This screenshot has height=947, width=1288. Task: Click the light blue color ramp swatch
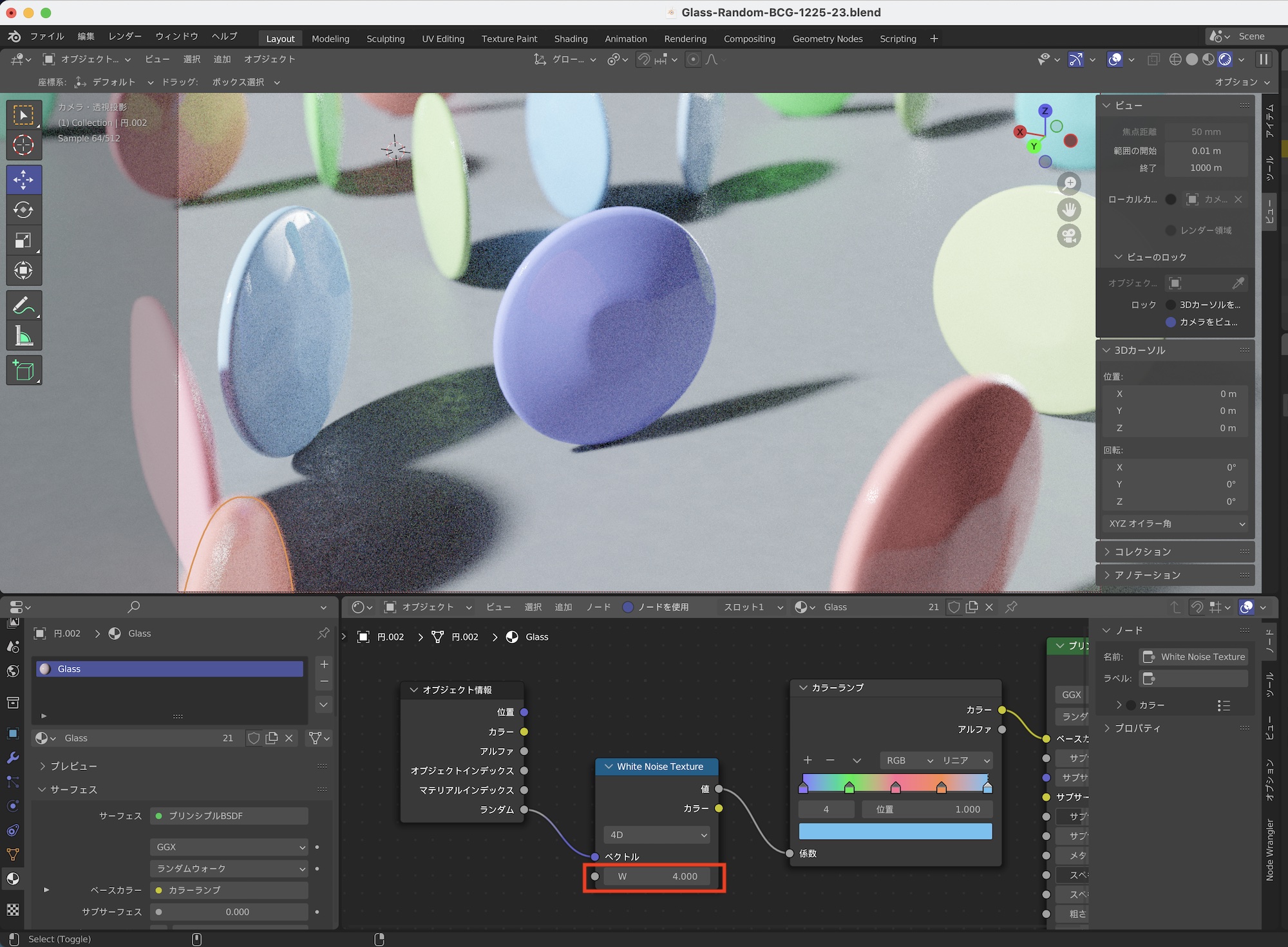895,832
